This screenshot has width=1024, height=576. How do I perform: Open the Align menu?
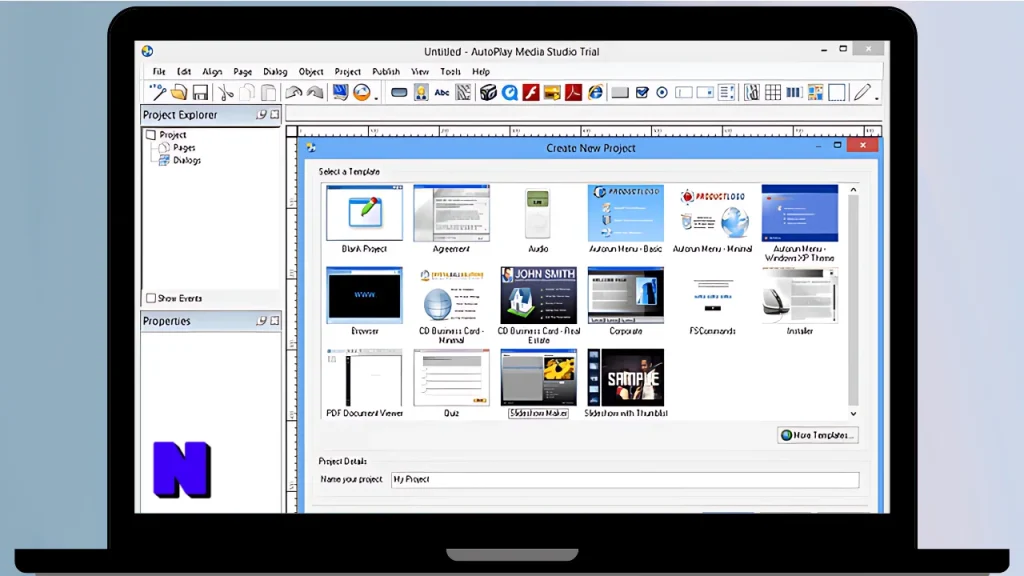[212, 71]
